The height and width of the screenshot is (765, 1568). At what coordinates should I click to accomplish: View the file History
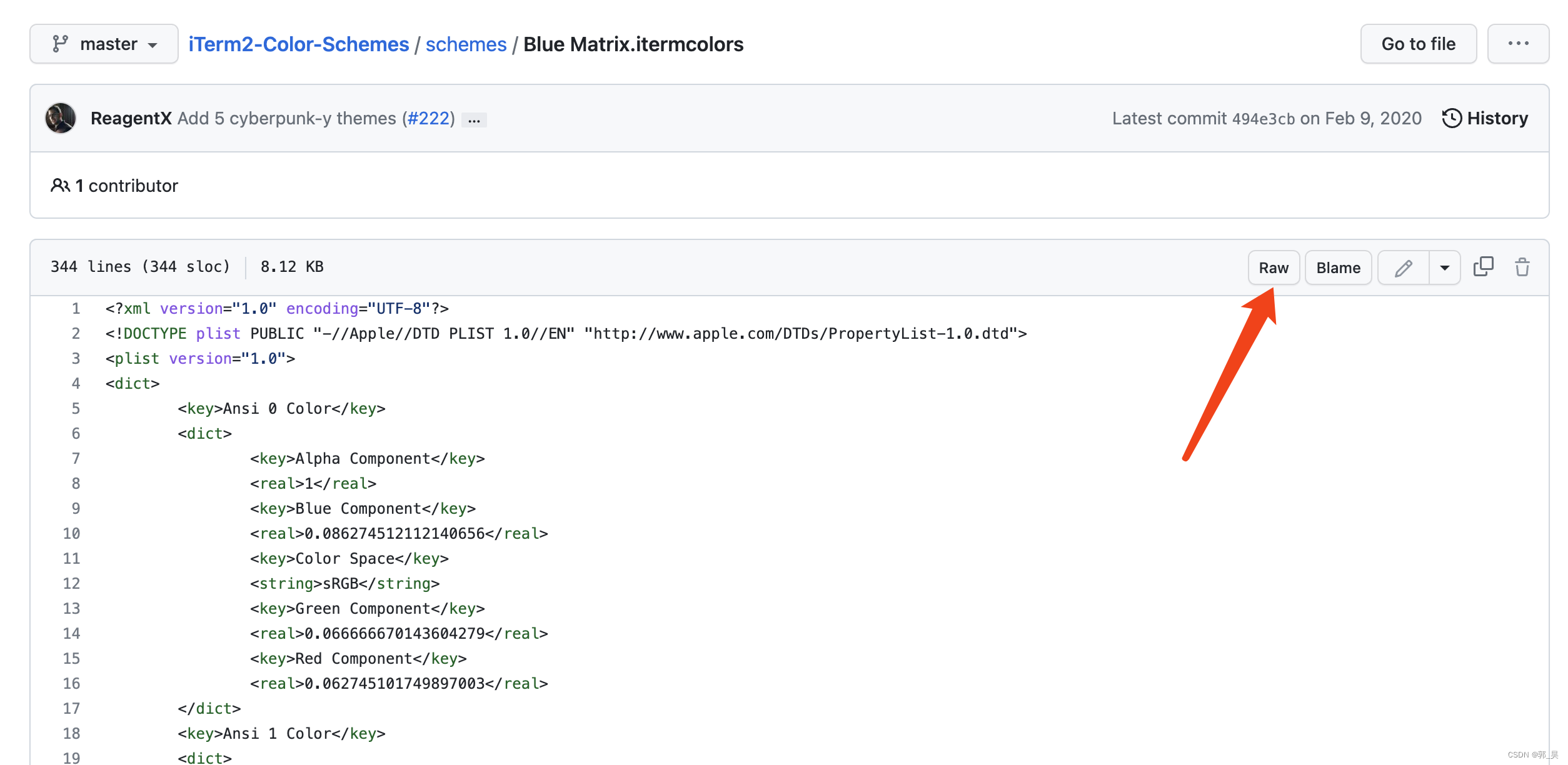1485,118
